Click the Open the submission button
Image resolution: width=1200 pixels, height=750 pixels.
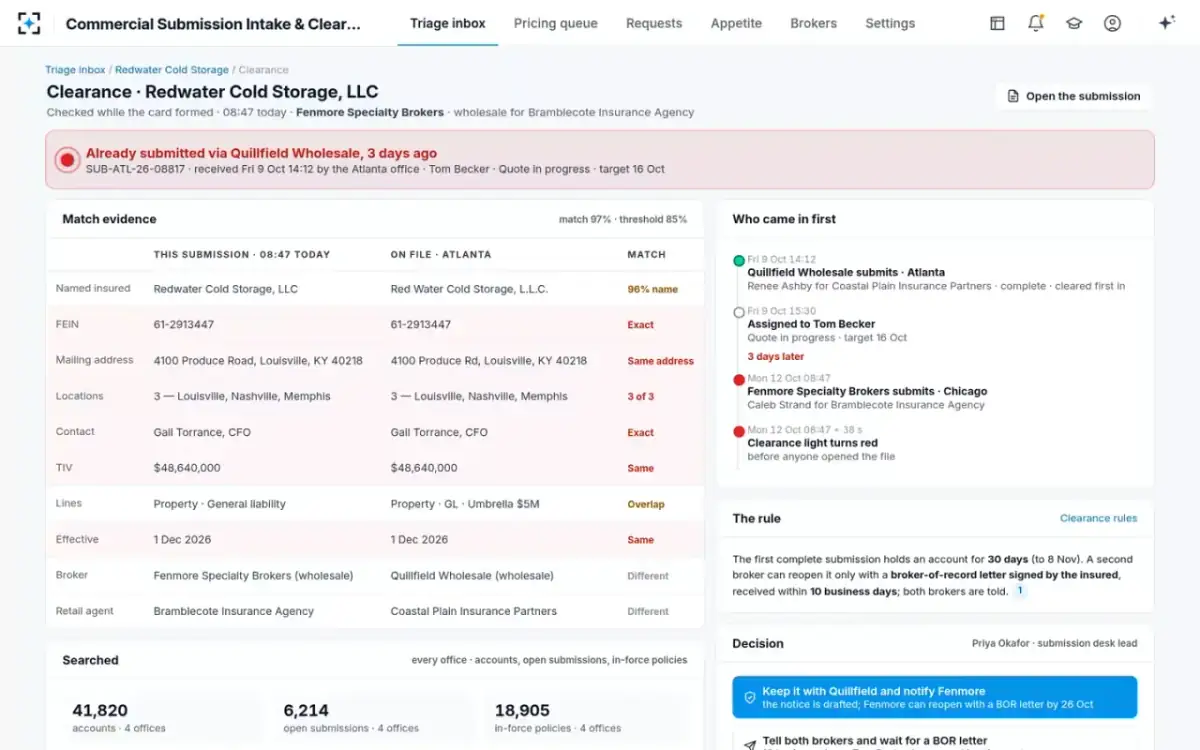[x=1073, y=96]
